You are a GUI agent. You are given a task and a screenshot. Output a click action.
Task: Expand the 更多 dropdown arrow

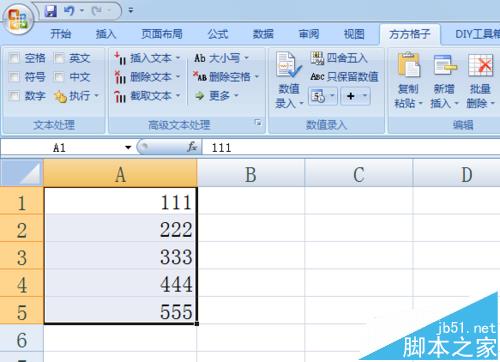tap(236, 96)
